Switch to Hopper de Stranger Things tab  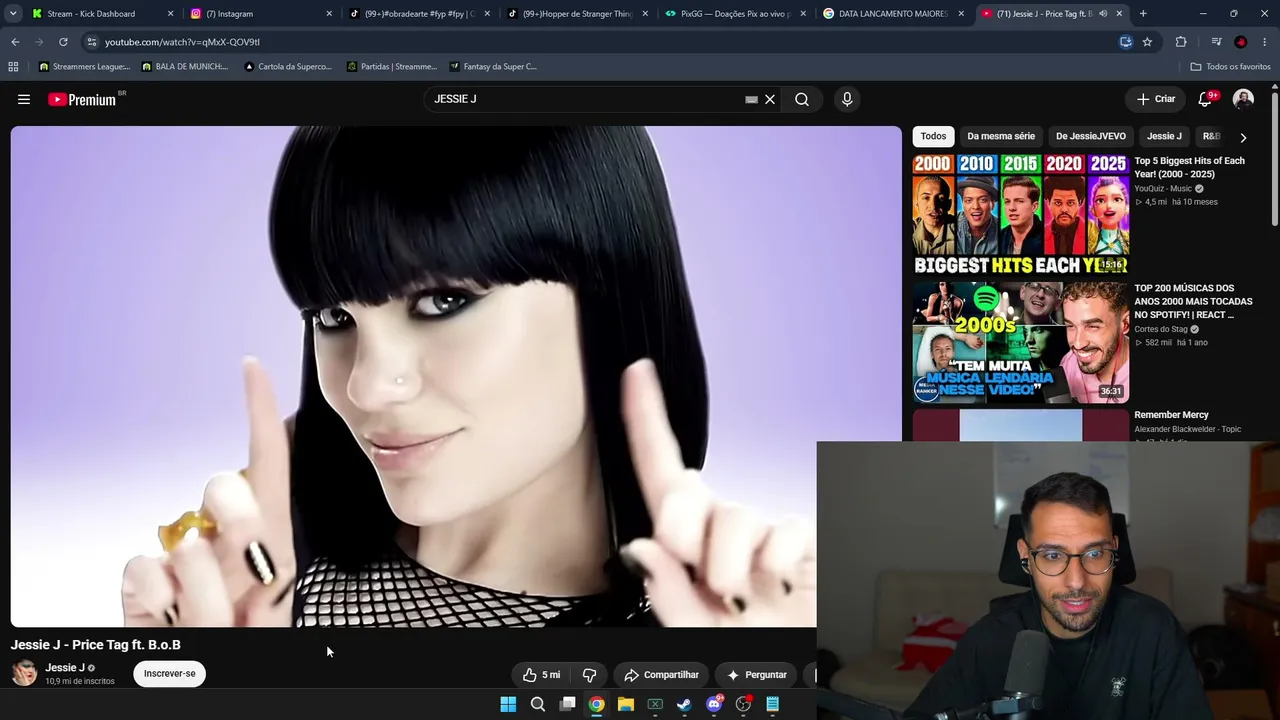(x=576, y=14)
